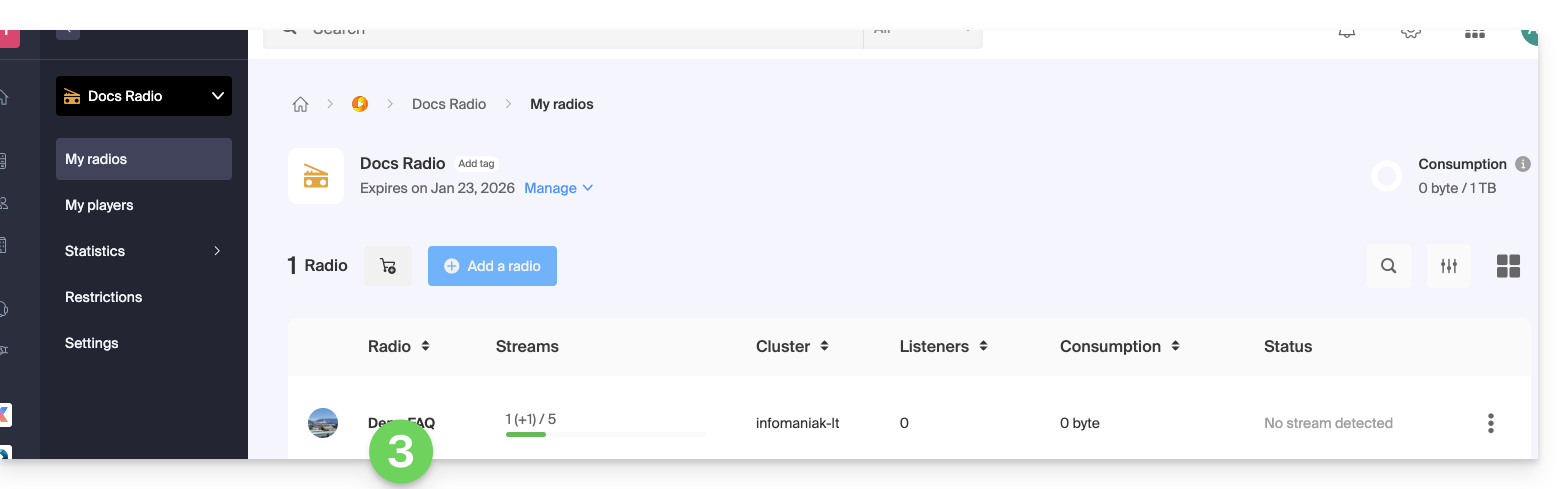The image size is (1568, 489).
Task: Open Restrictions in sidebar
Action: (103, 297)
